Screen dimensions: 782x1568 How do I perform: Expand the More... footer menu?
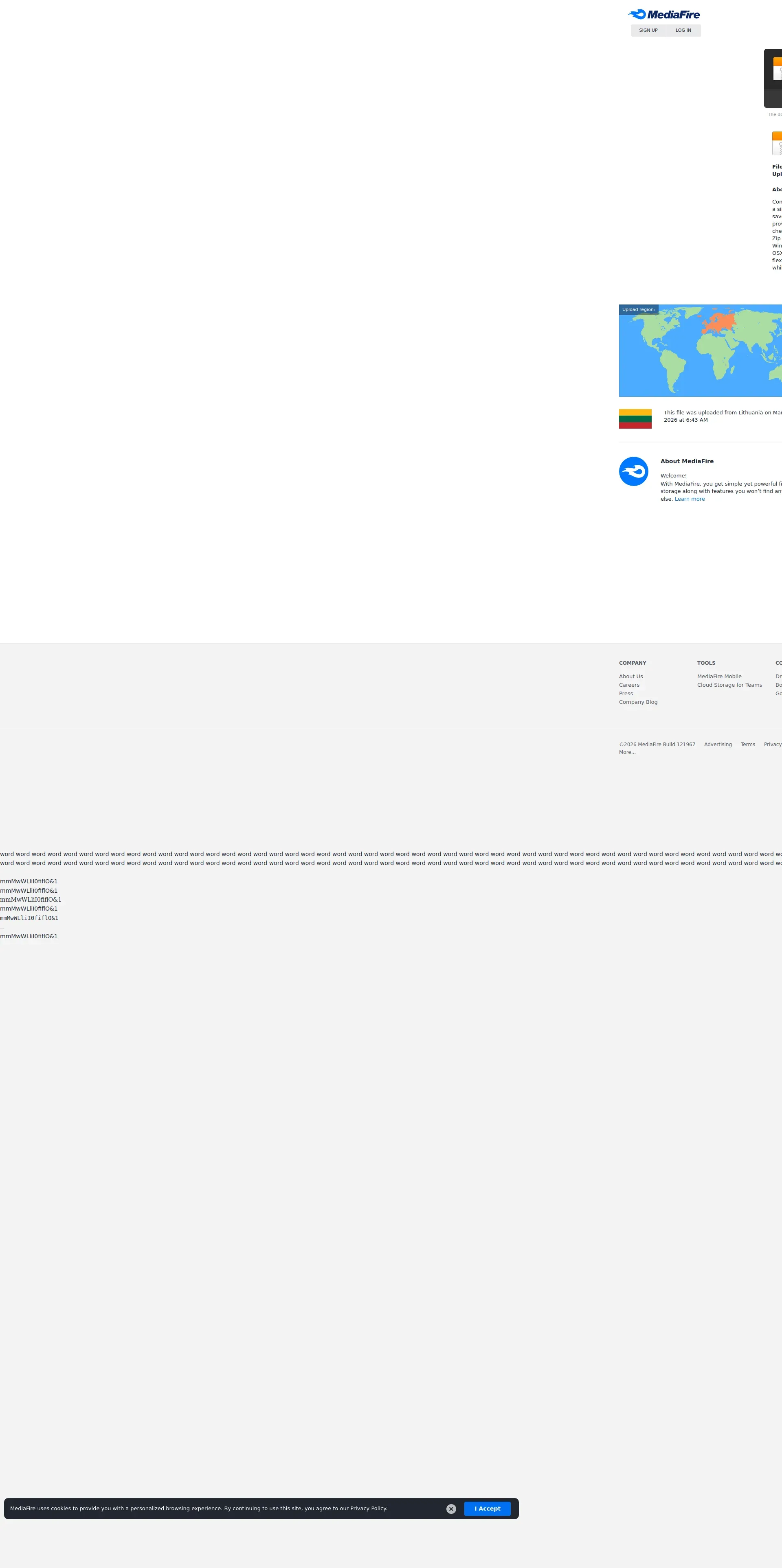(x=627, y=752)
